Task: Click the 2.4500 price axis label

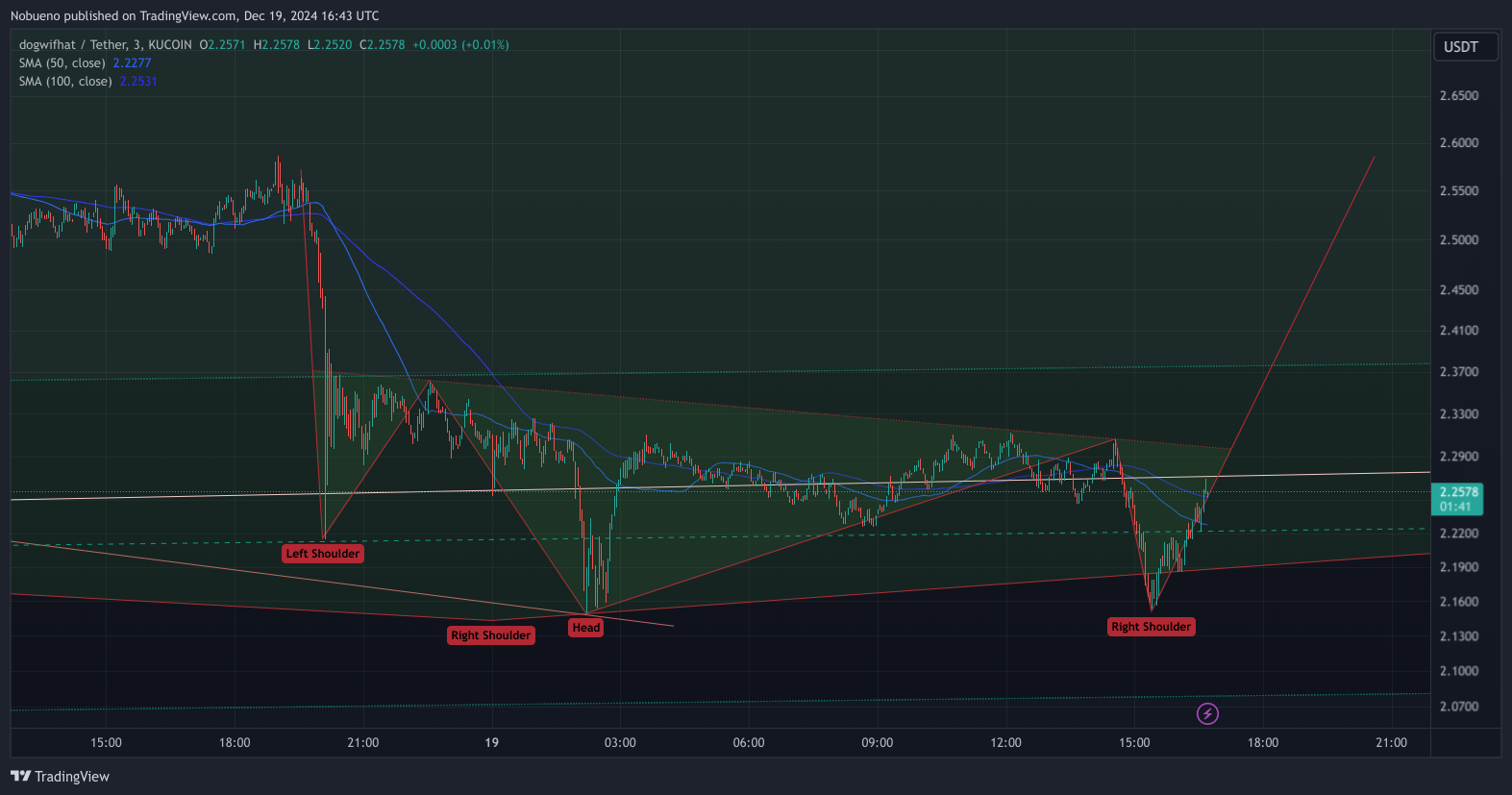Action: click(x=1458, y=290)
